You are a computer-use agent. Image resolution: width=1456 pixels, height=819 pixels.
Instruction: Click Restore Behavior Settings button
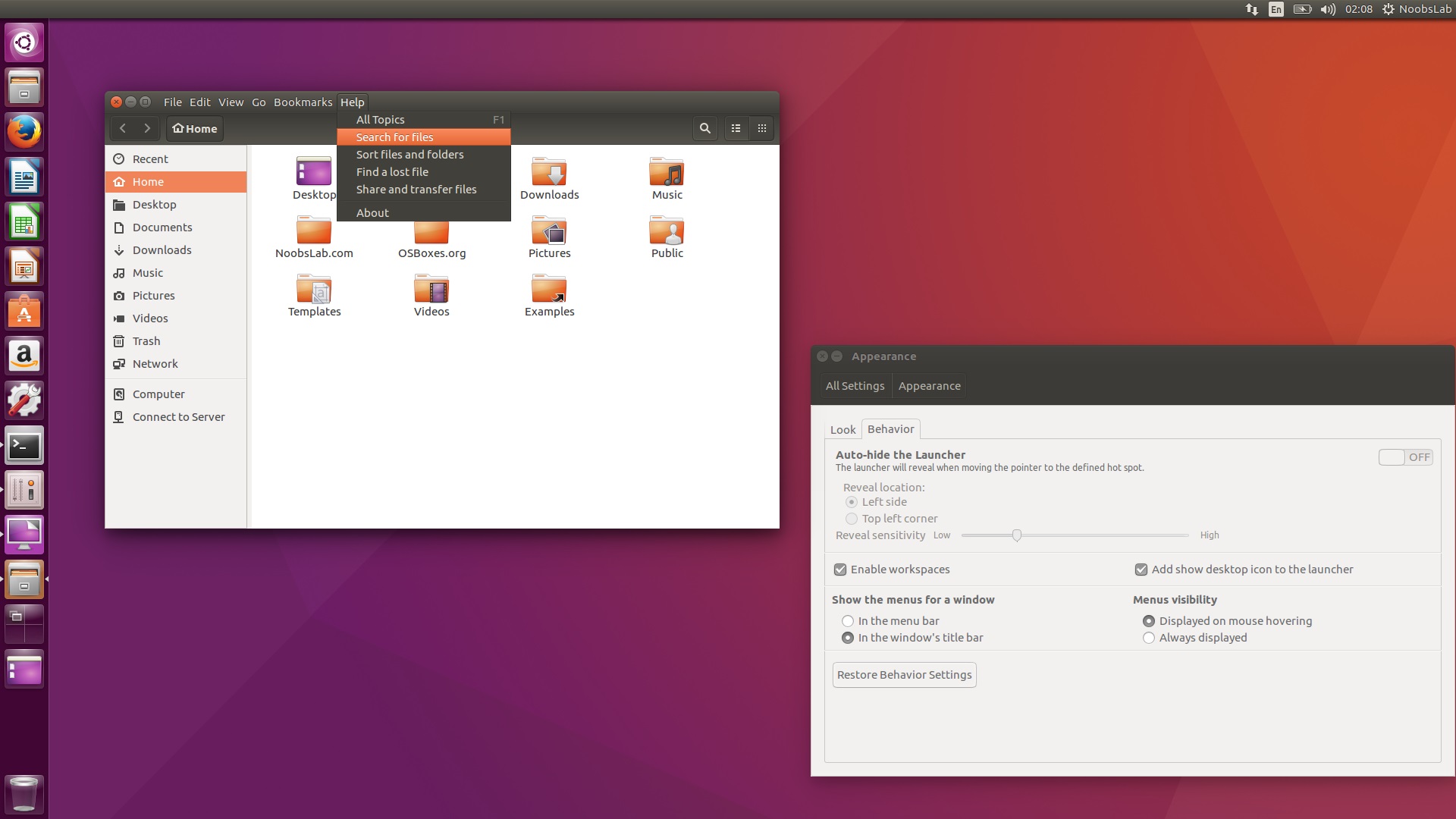904,675
